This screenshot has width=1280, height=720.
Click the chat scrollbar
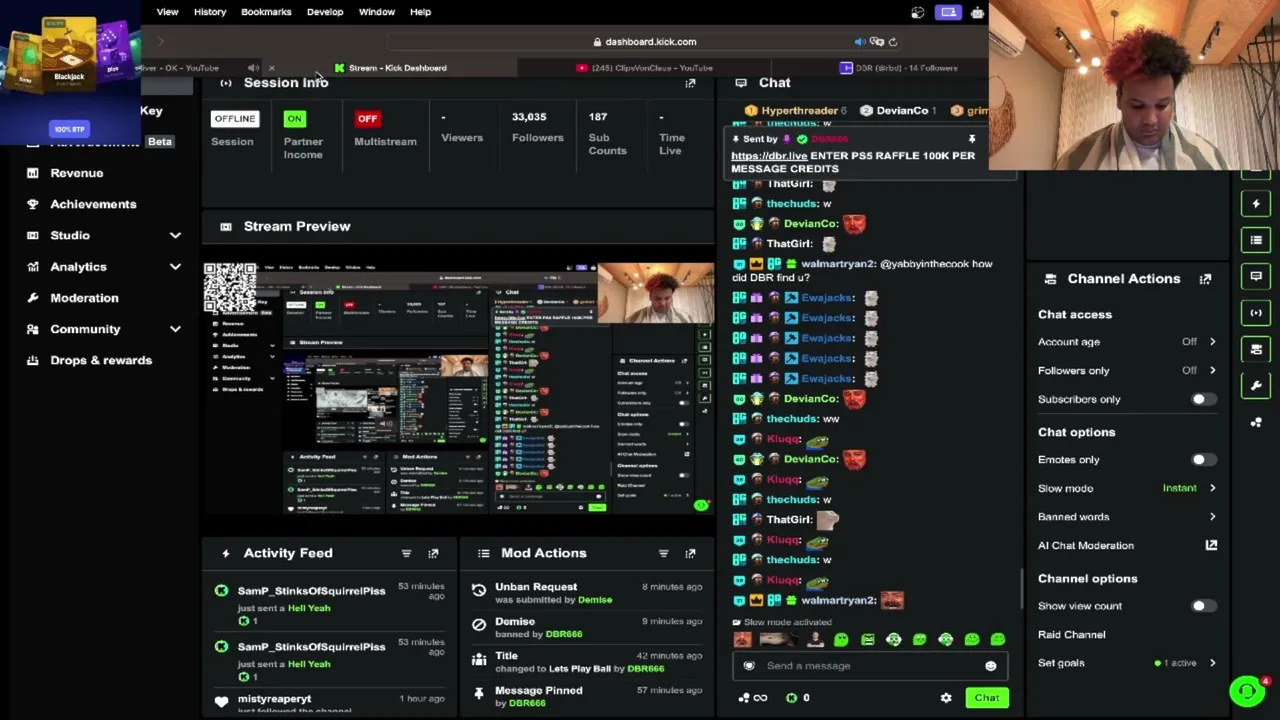click(x=1021, y=590)
